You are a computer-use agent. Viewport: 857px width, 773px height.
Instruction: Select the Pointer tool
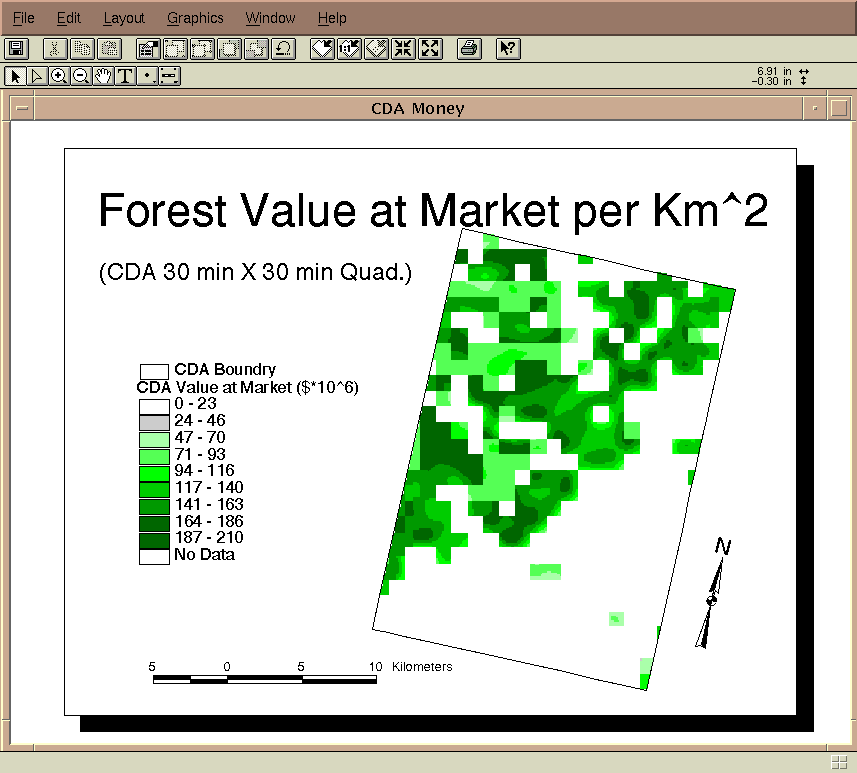[15, 76]
